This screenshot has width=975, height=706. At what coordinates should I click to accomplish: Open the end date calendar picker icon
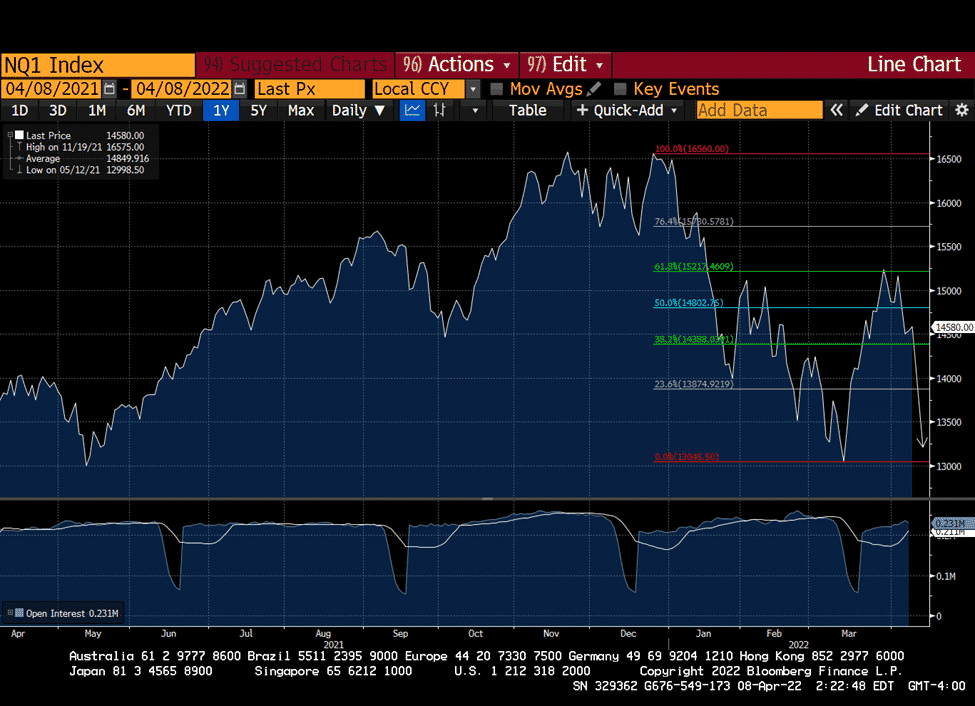(240, 89)
